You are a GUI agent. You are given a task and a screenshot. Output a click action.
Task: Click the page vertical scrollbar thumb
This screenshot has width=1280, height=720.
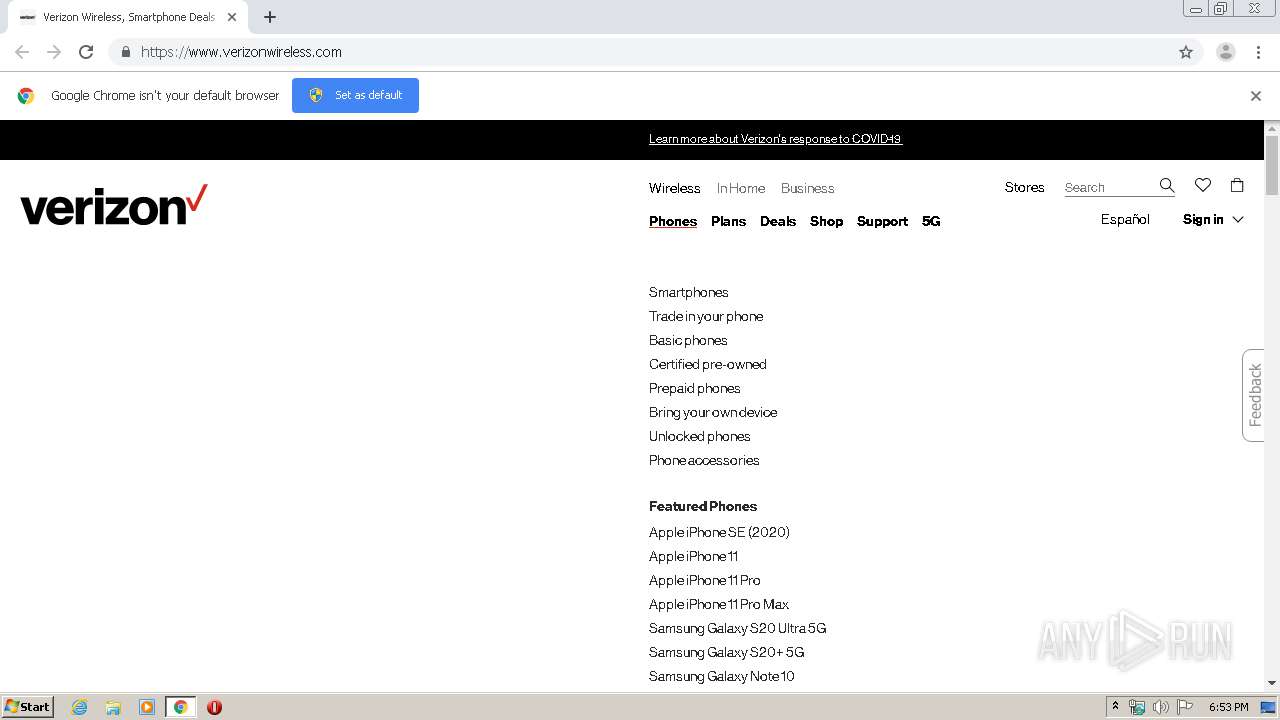coord(1272,165)
